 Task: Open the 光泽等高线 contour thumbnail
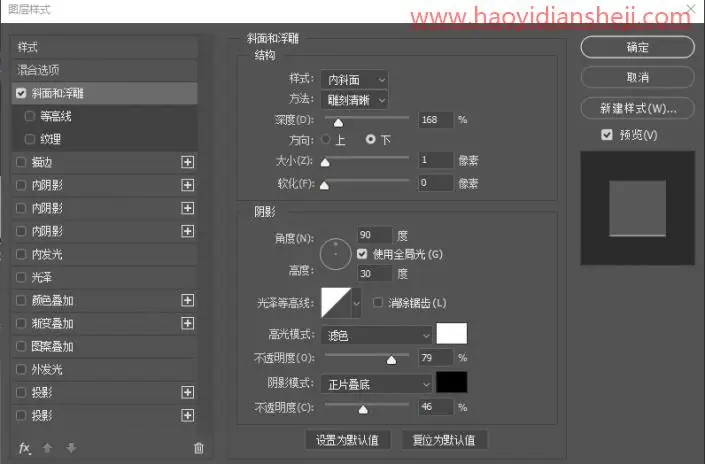336,303
